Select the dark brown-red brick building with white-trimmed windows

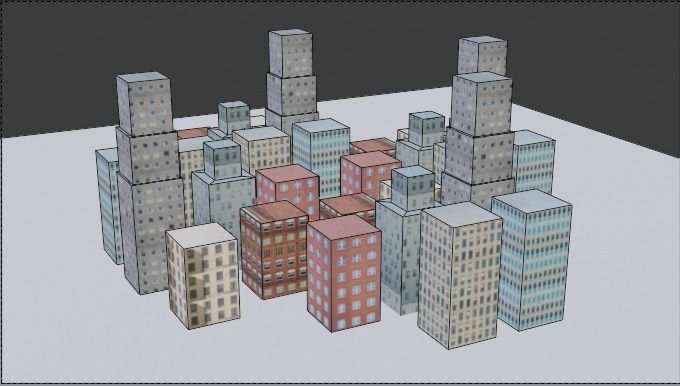[x=274, y=250]
